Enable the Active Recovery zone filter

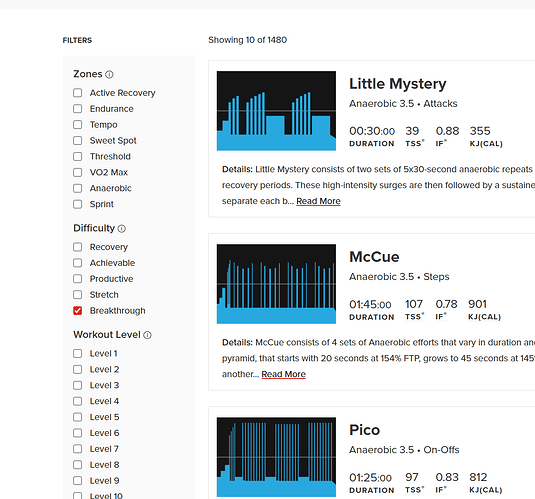pyautogui.click(x=77, y=93)
